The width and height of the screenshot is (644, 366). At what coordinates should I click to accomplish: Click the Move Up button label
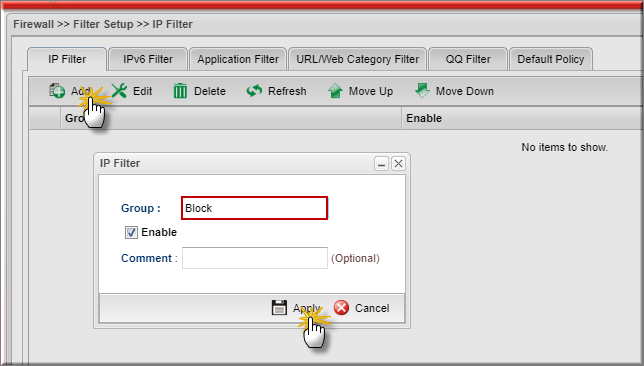[371, 91]
